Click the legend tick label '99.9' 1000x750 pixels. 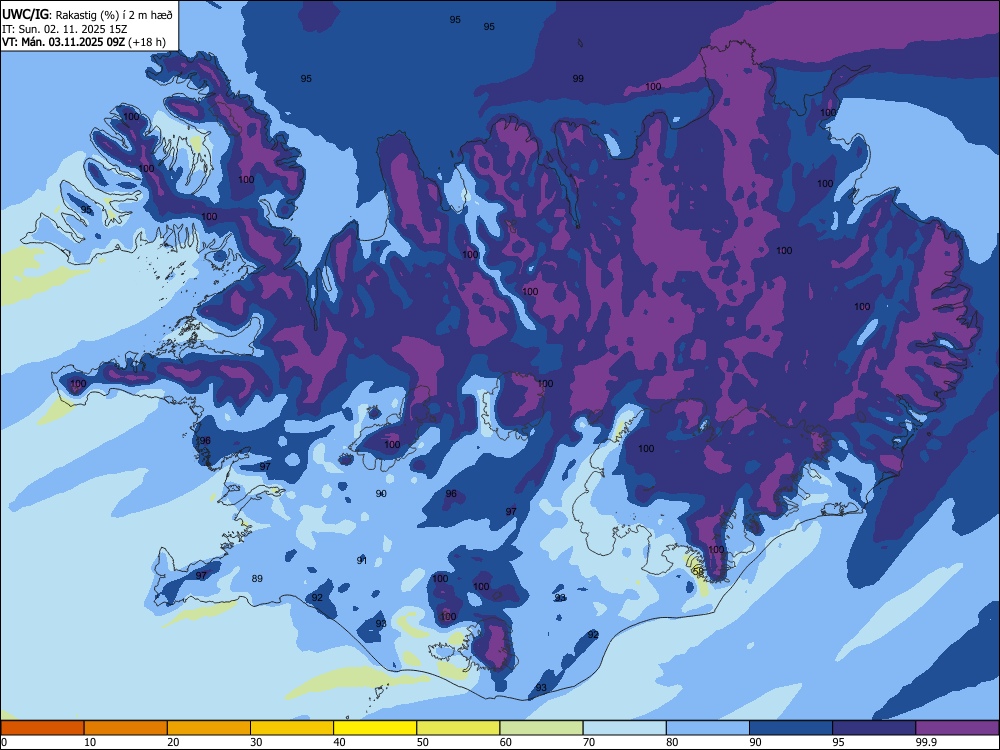[x=925, y=742]
